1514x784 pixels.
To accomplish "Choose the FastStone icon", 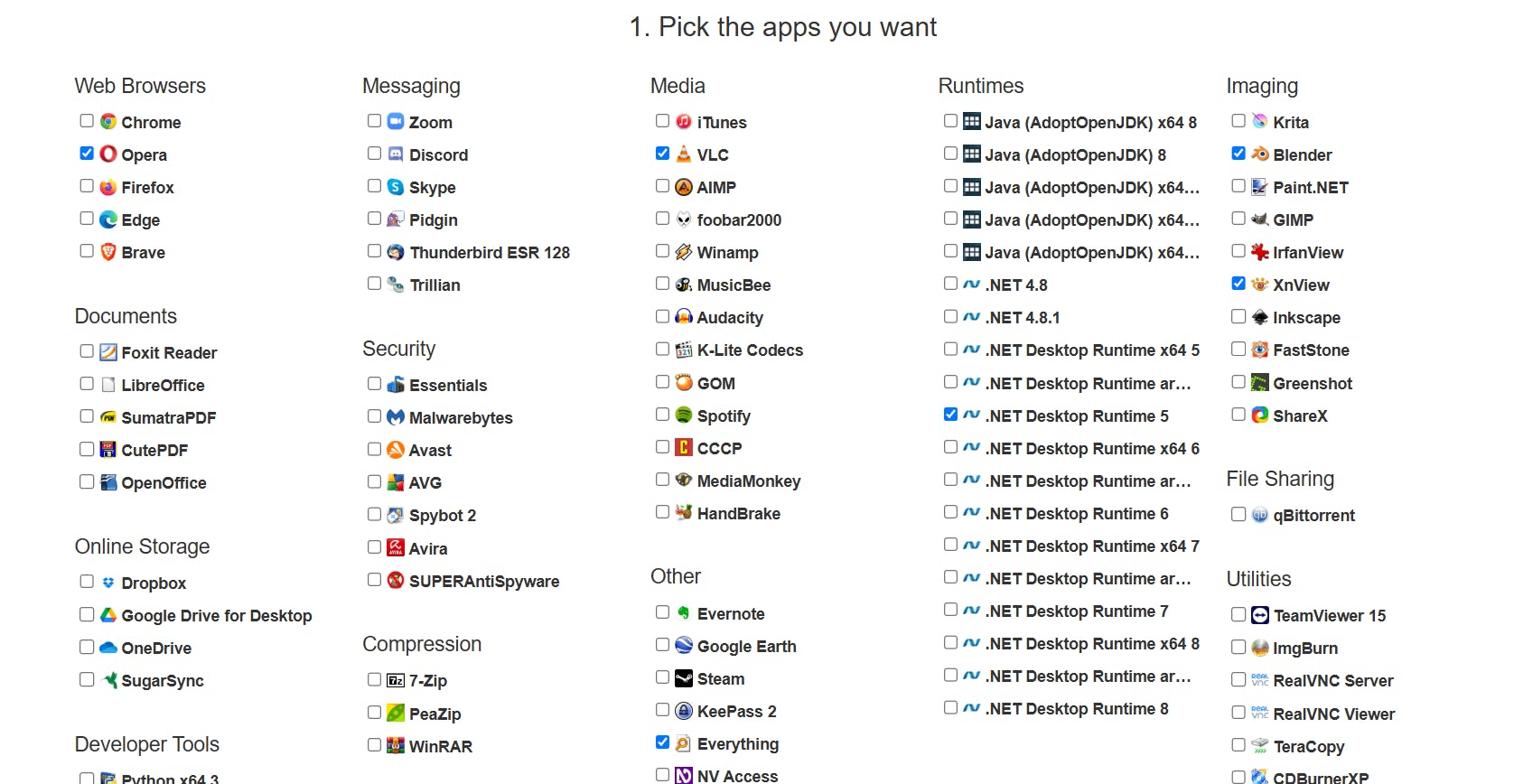I will (1260, 350).
